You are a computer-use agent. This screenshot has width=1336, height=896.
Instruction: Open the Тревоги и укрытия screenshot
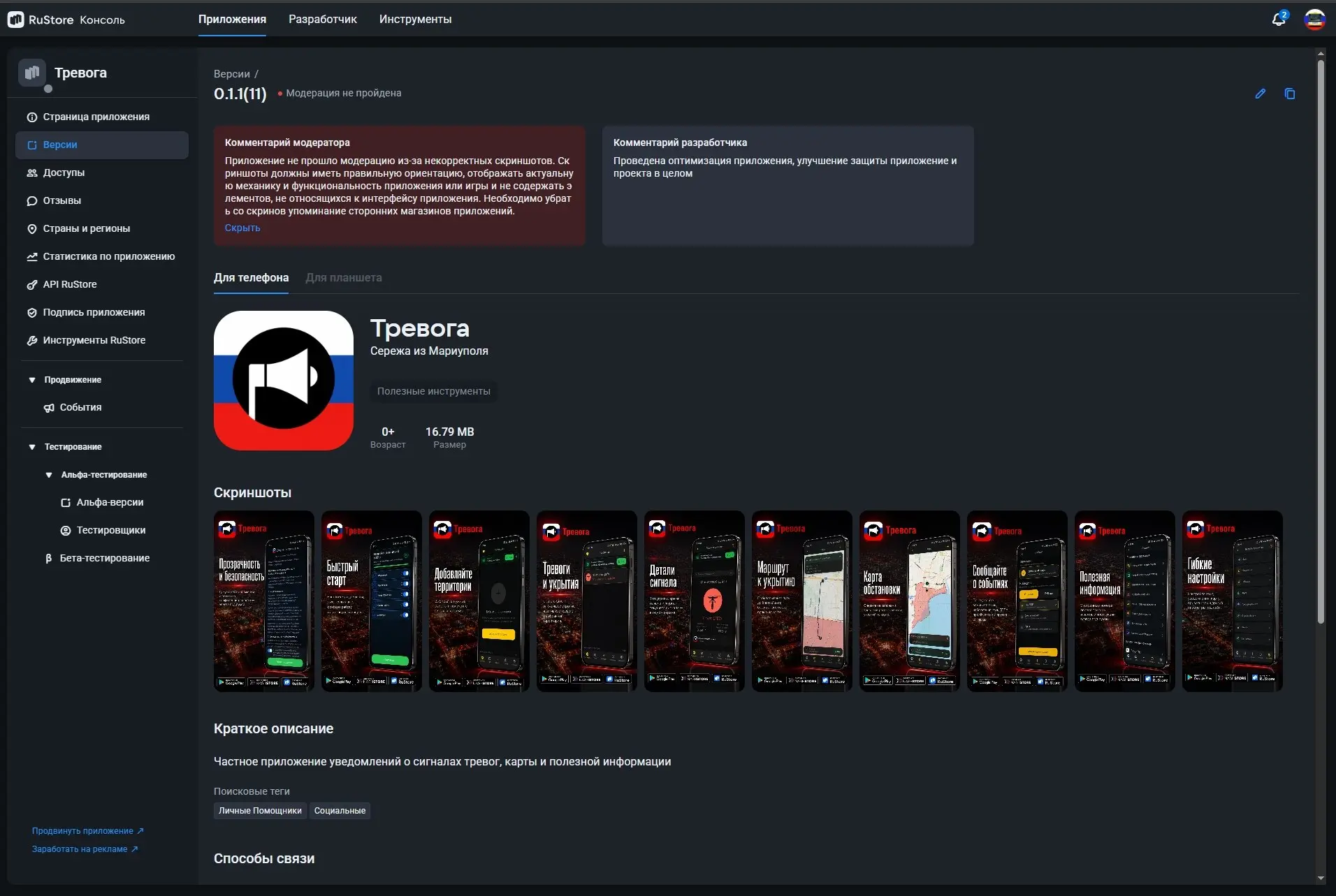587,601
